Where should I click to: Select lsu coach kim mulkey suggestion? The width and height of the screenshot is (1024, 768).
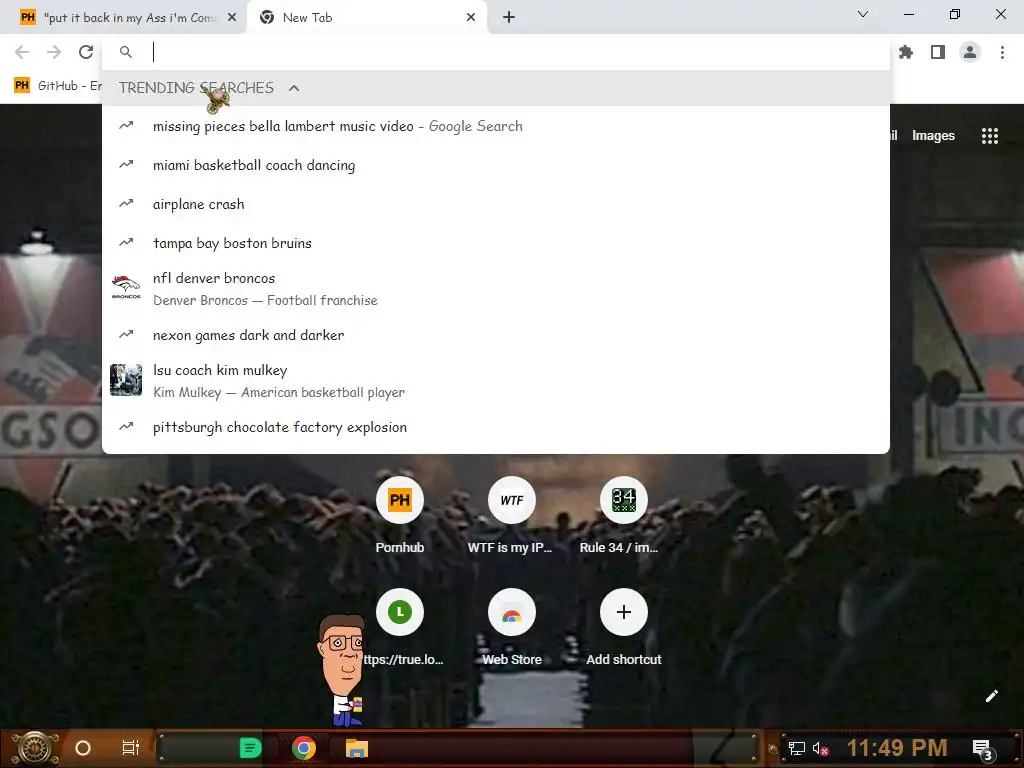click(496, 381)
